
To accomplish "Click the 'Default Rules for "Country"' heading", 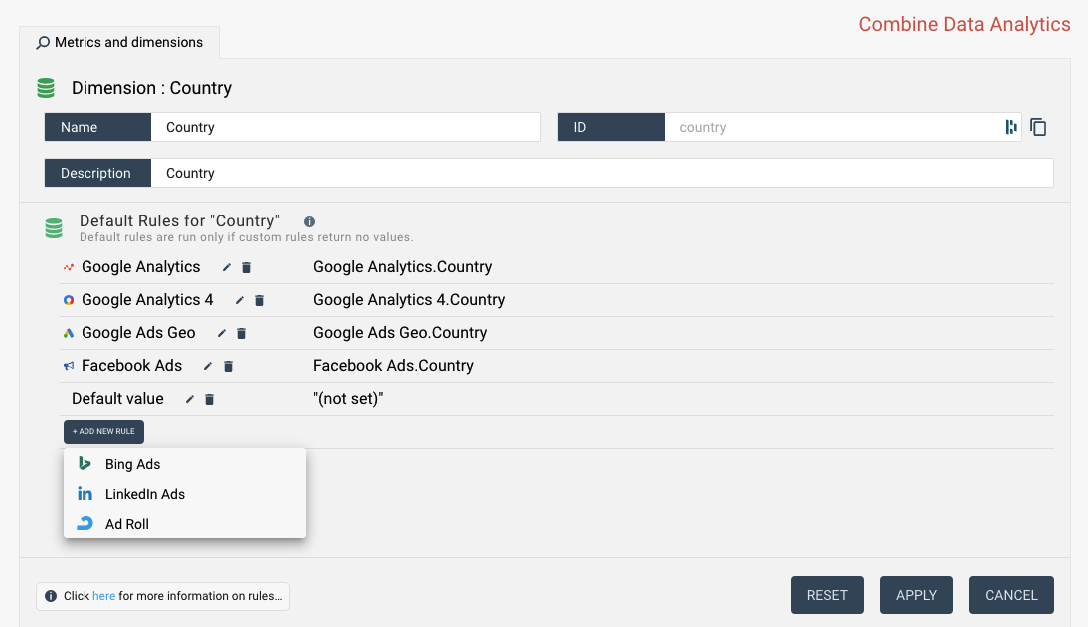I will 180,221.
